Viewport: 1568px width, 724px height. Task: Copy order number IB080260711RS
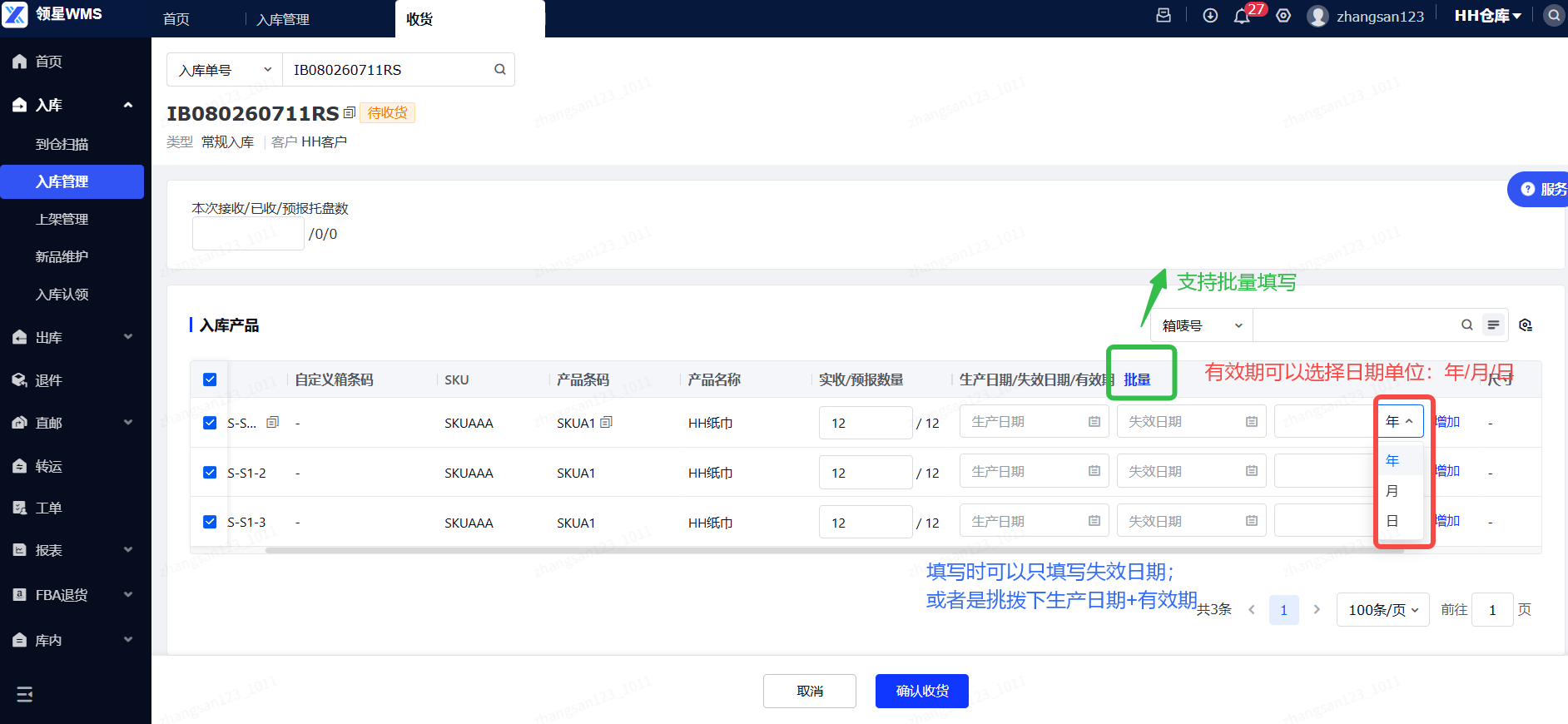point(350,113)
